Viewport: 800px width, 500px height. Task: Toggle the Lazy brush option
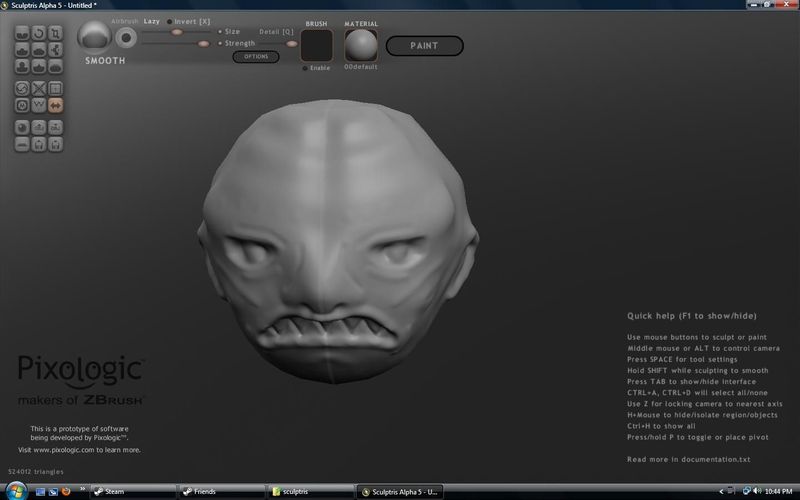tap(152, 20)
